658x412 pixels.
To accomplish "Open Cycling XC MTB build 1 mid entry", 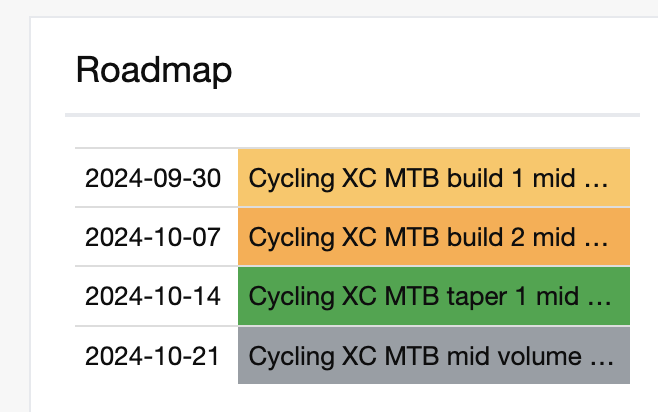I will click(x=434, y=178).
